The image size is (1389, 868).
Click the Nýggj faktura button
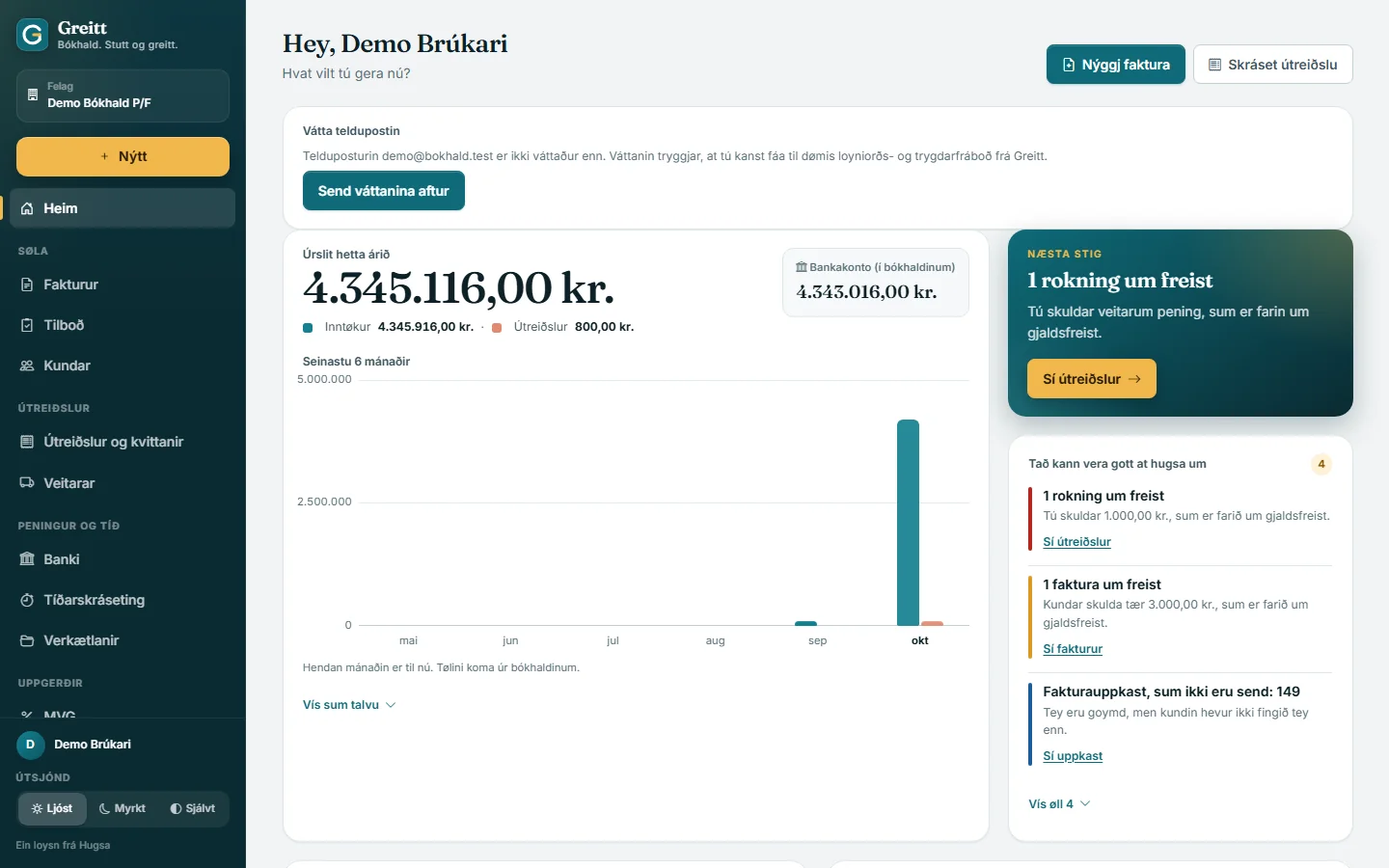click(x=1116, y=65)
